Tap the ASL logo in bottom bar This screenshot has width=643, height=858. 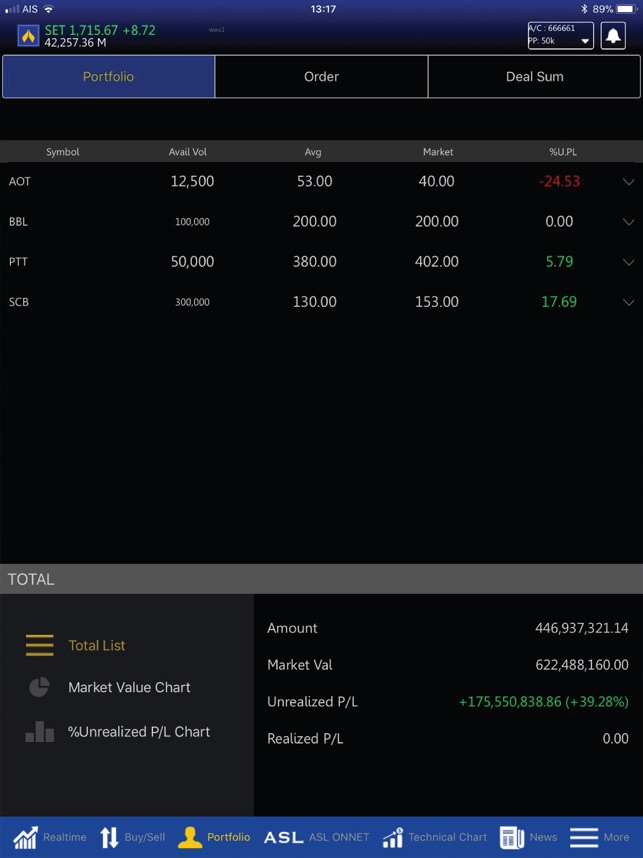[283, 838]
